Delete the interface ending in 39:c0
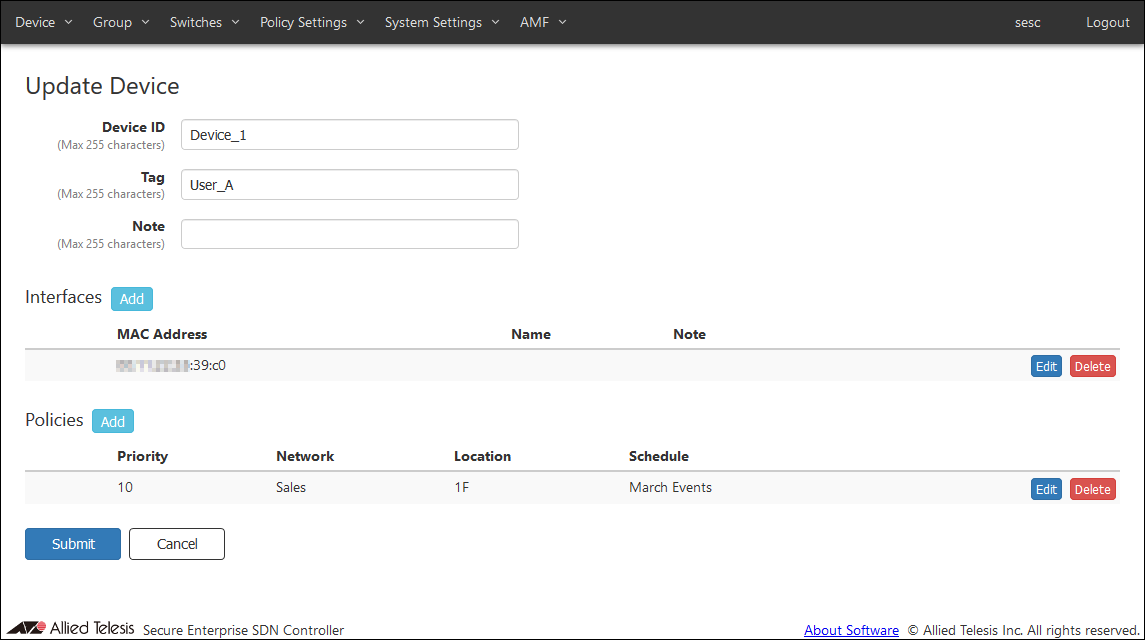The width and height of the screenshot is (1145, 640). coord(1092,366)
